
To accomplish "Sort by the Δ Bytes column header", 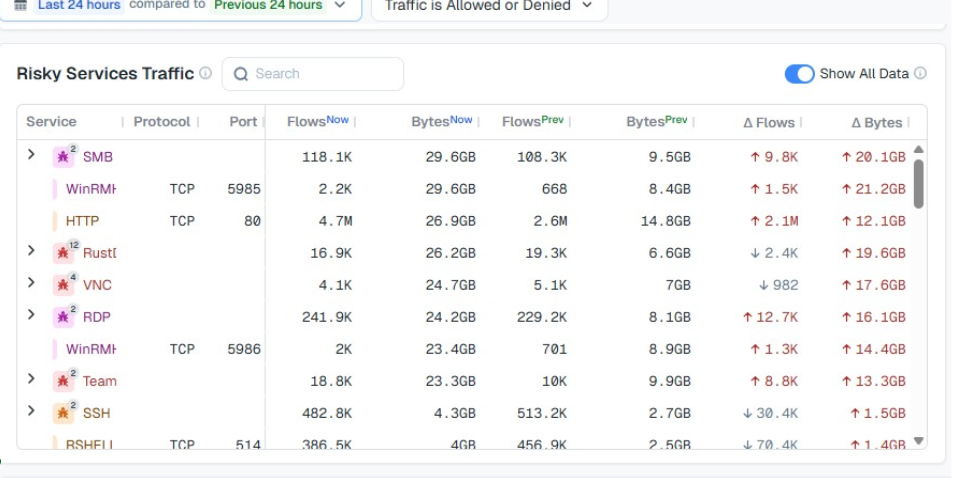I will 877,123.
